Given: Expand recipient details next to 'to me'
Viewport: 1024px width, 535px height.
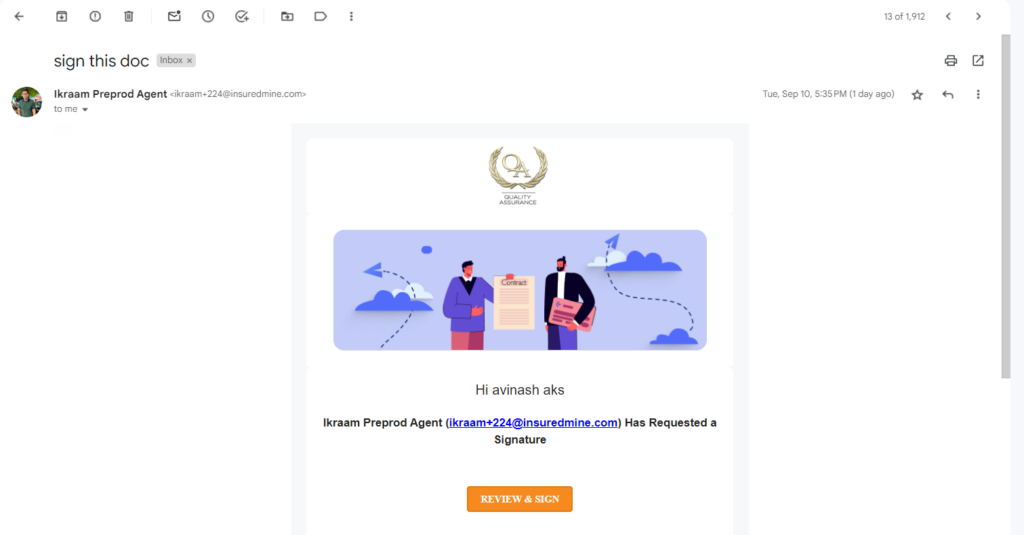Looking at the screenshot, I should point(85,110).
